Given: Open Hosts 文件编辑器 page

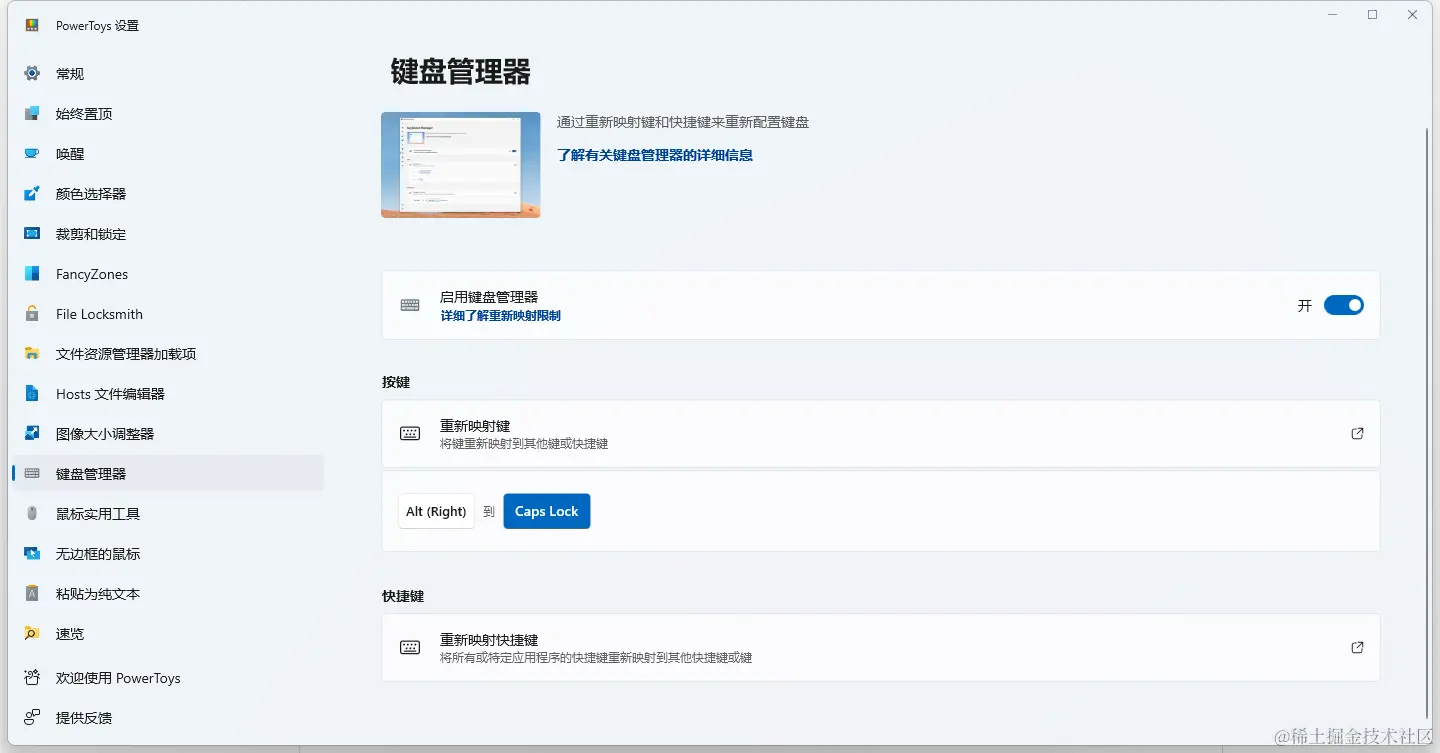Looking at the screenshot, I should point(167,394).
